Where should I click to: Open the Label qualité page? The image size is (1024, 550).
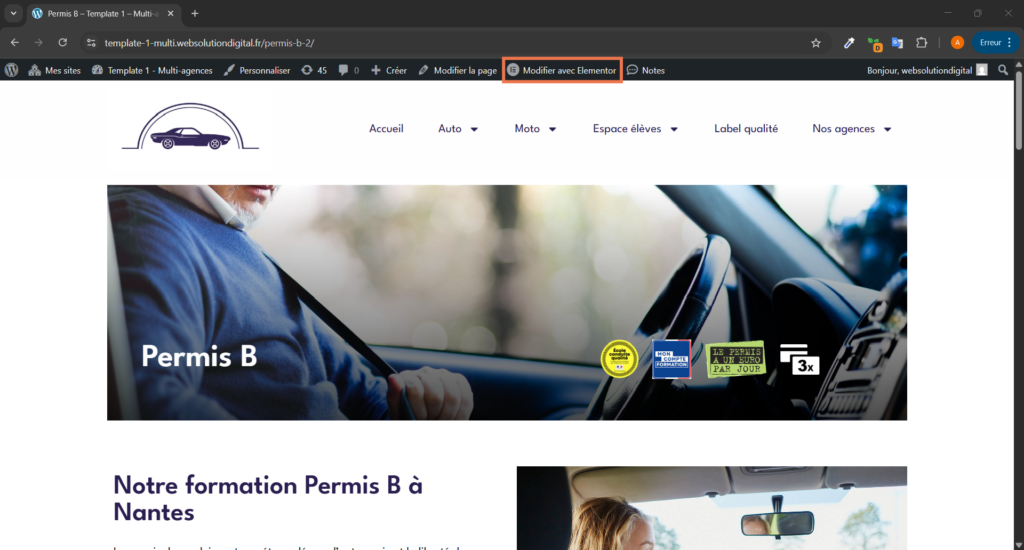pyautogui.click(x=745, y=129)
